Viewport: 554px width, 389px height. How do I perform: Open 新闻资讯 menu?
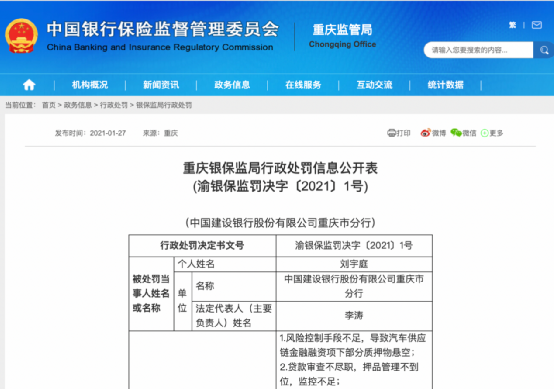[161, 85]
